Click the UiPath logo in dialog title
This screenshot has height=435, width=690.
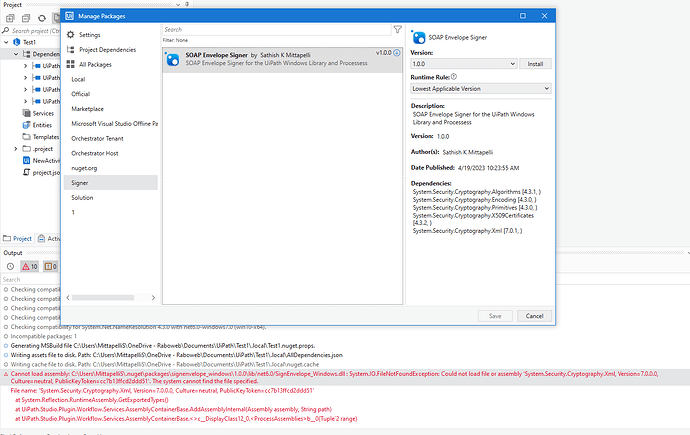tap(70, 16)
